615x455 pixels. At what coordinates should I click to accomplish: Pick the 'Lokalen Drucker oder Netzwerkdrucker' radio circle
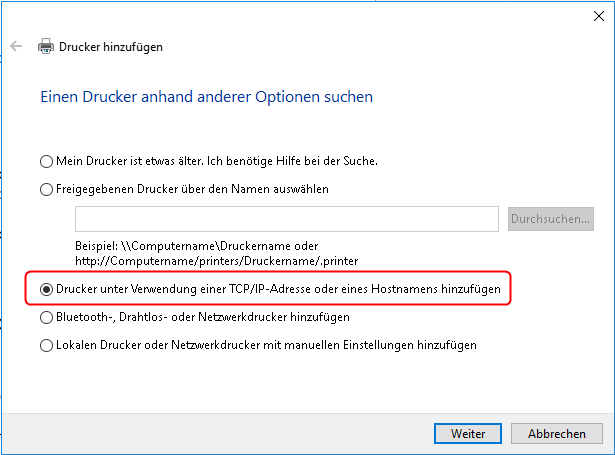pyautogui.click(x=46, y=345)
